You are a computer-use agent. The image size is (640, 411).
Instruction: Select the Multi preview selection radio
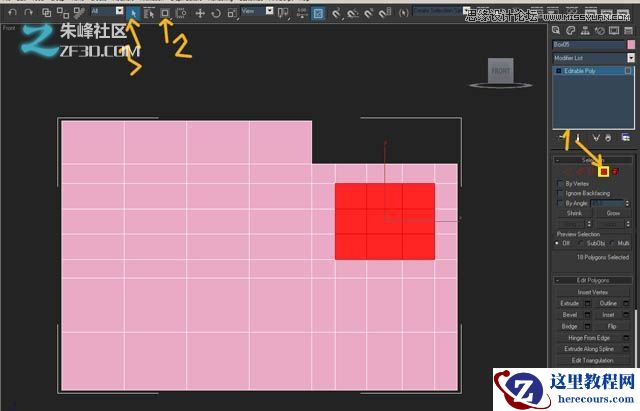coord(612,243)
